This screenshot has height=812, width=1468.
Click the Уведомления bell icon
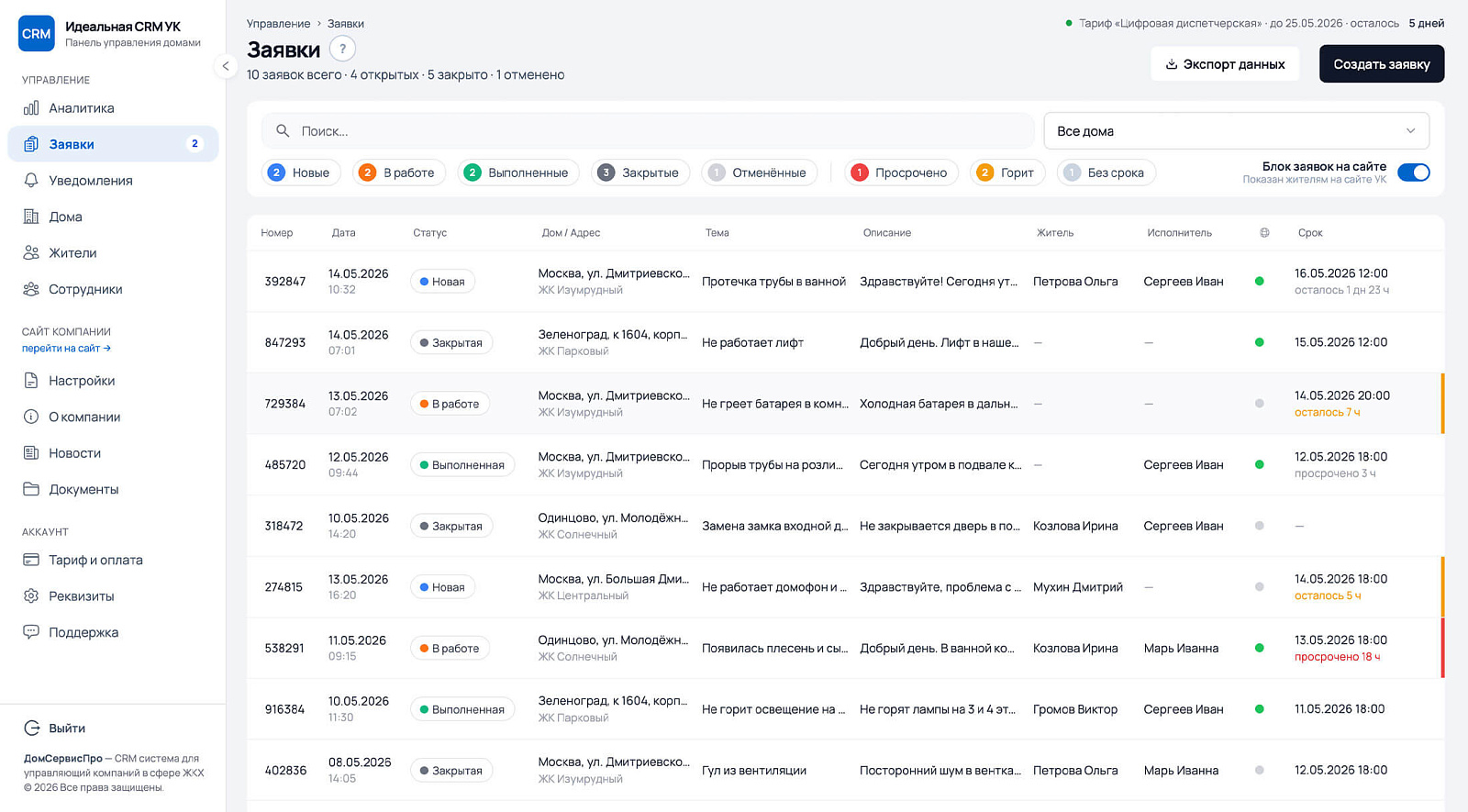coord(31,181)
